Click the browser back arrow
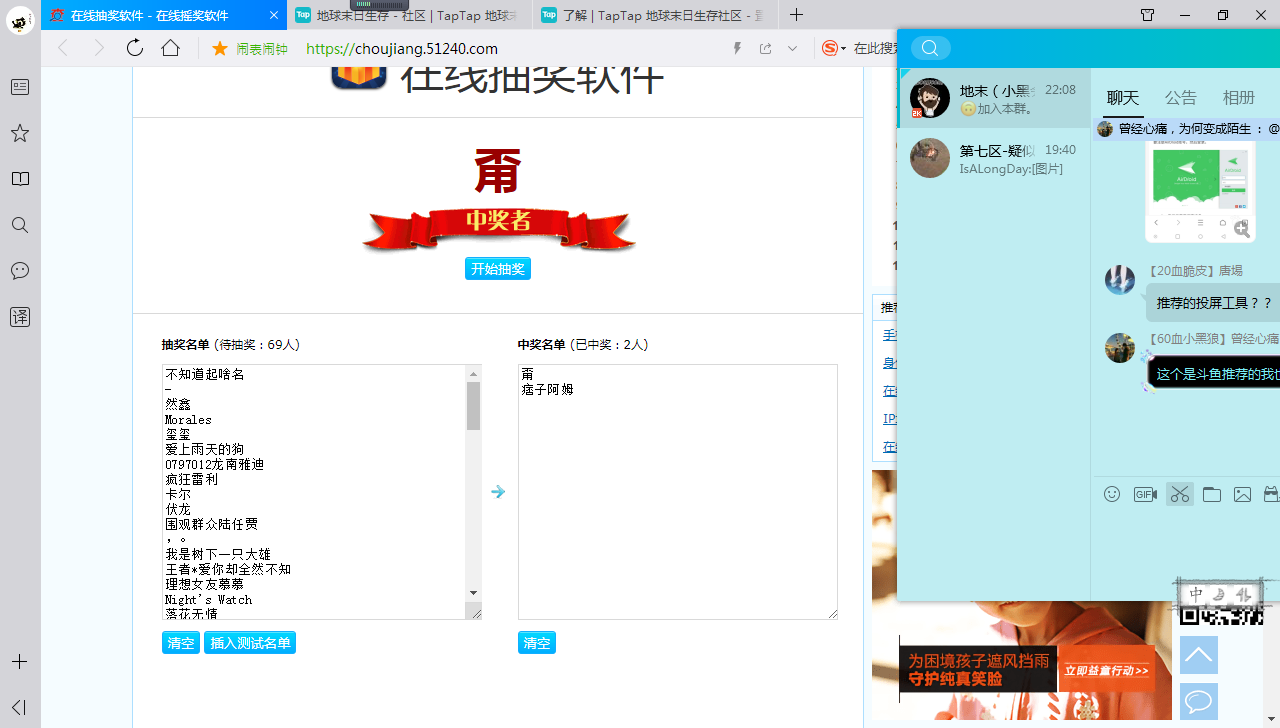 (63, 48)
